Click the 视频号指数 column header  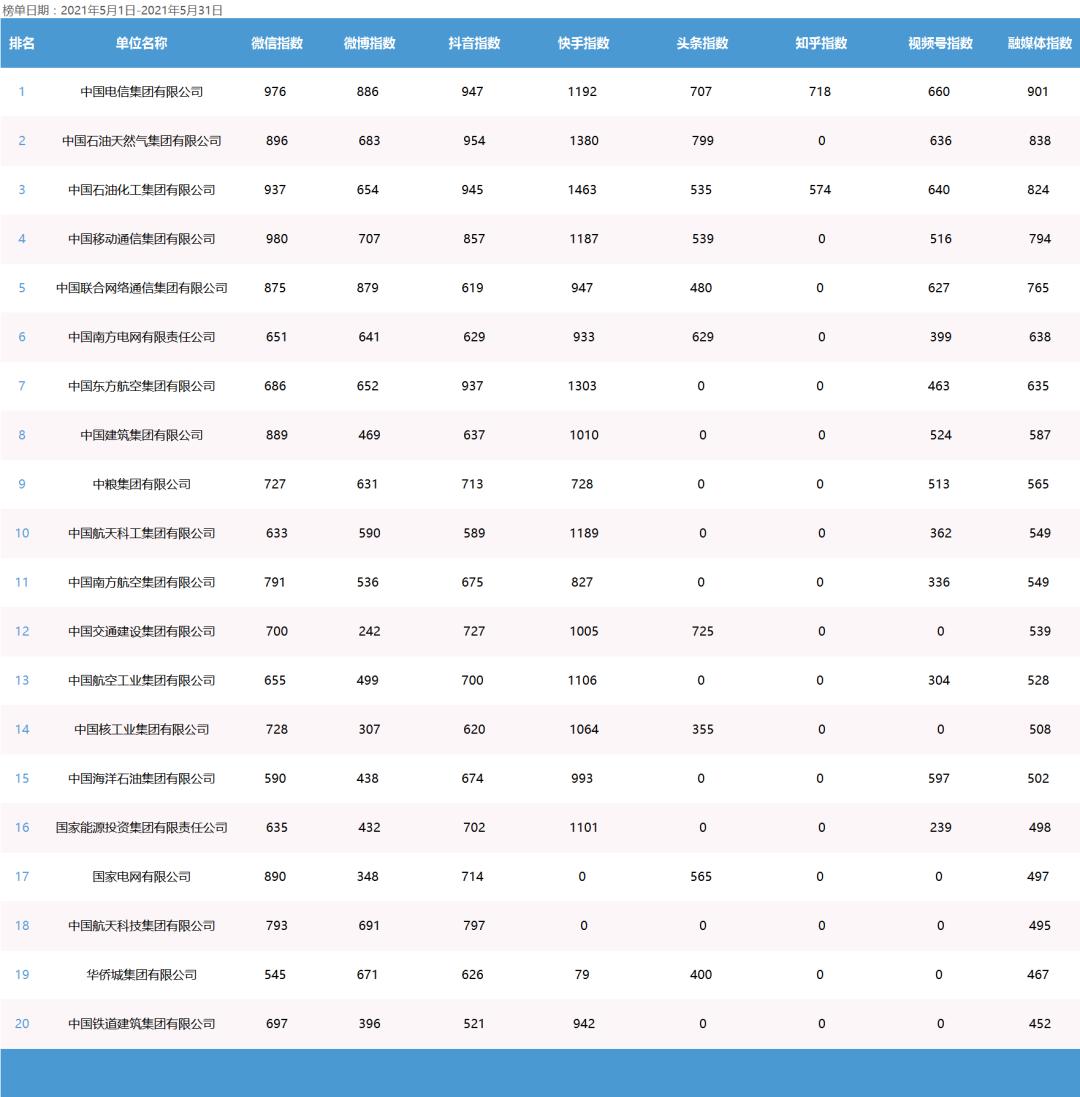pyautogui.click(x=941, y=43)
